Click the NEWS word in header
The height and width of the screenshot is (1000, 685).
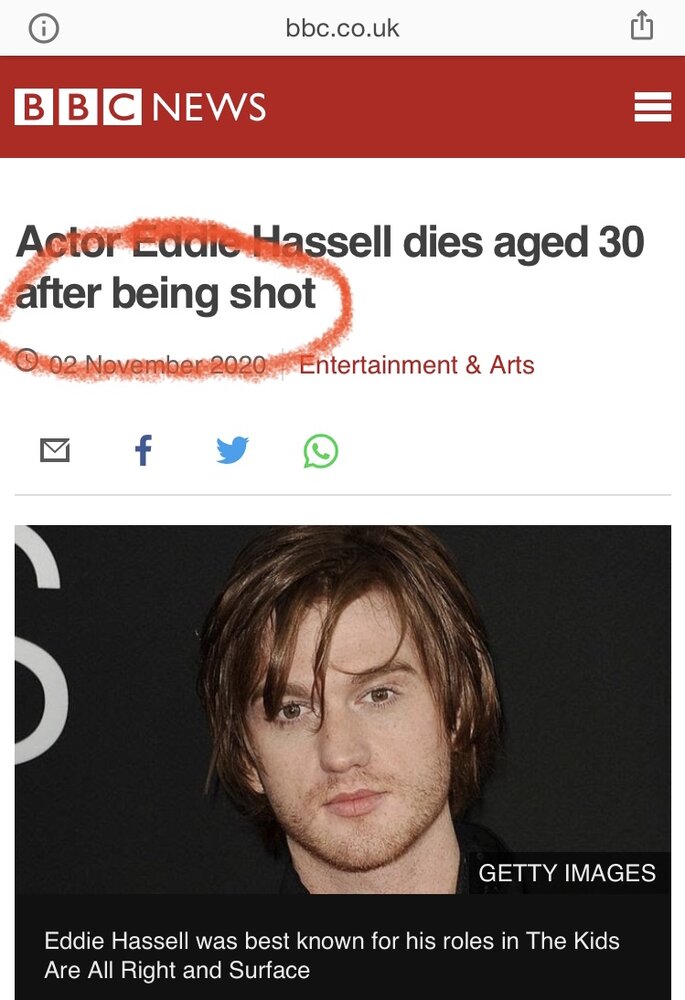209,107
